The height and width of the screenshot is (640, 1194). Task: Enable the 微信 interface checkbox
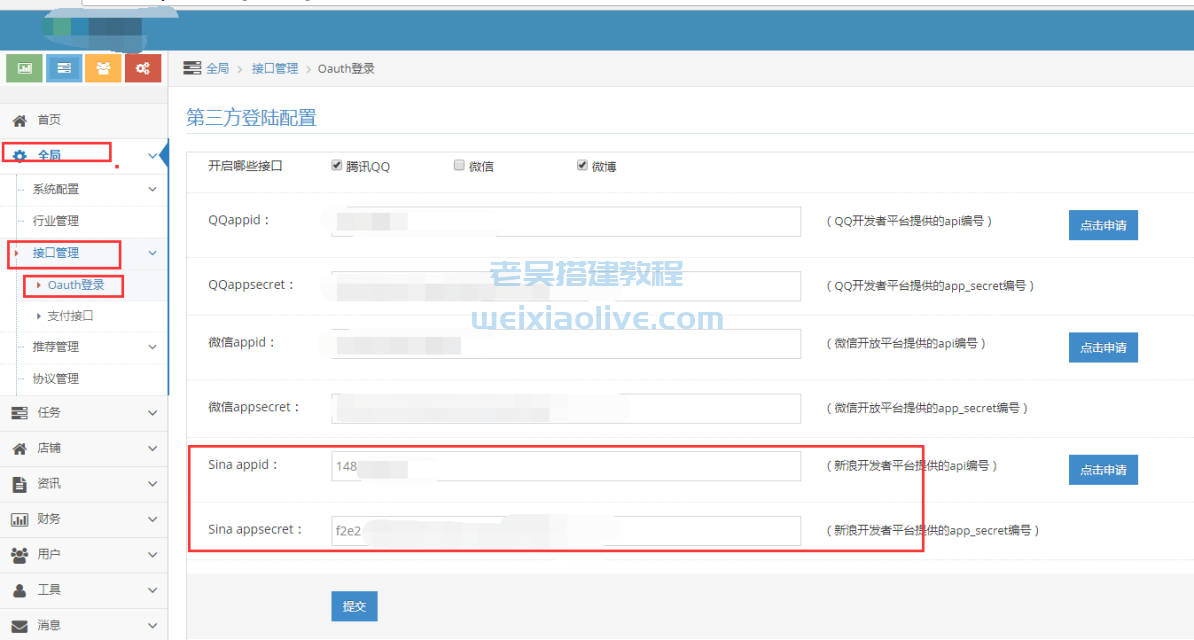click(x=458, y=164)
